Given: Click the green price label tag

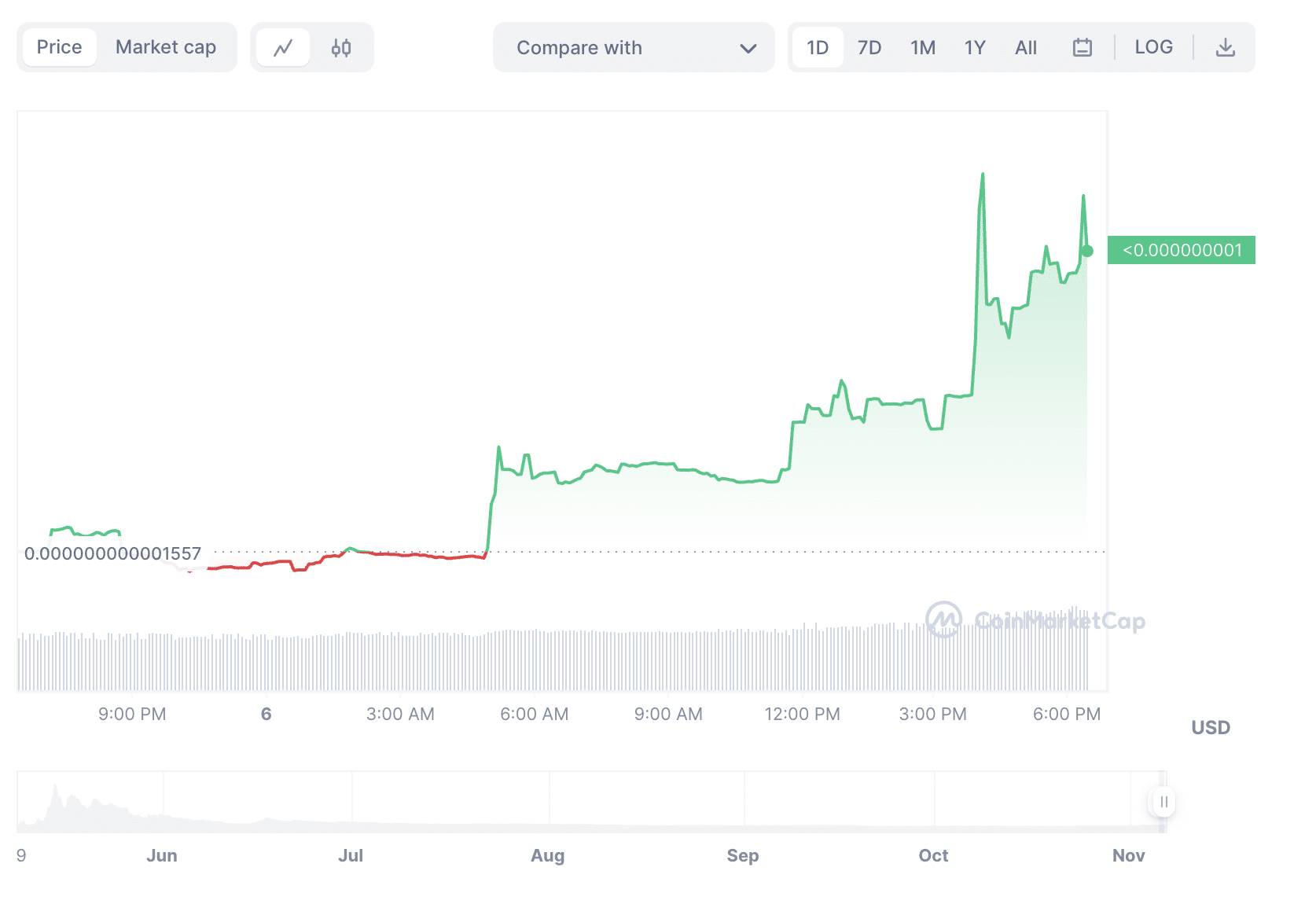Looking at the screenshot, I should (1182, 250).
